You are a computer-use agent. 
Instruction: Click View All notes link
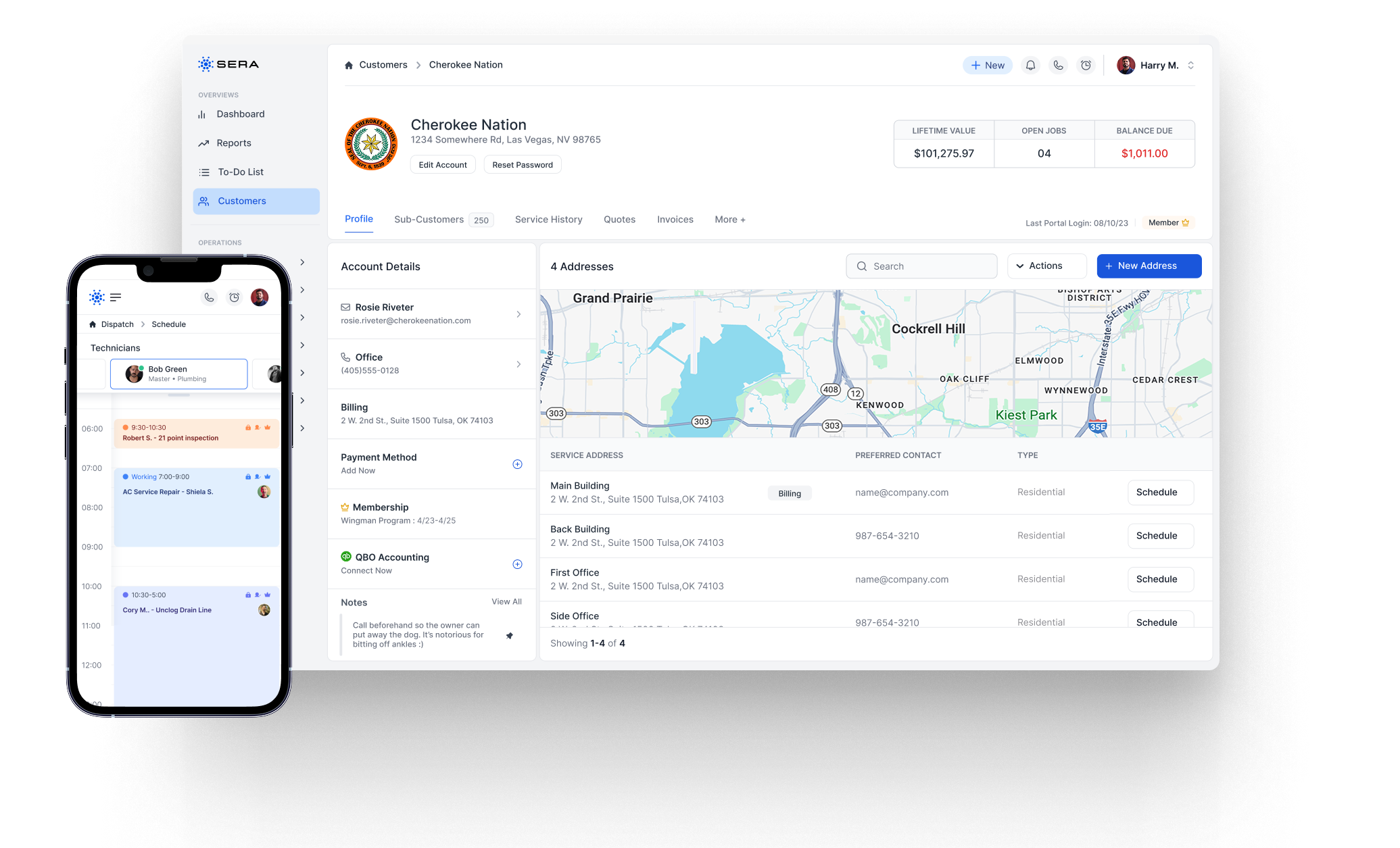point(506,602)
